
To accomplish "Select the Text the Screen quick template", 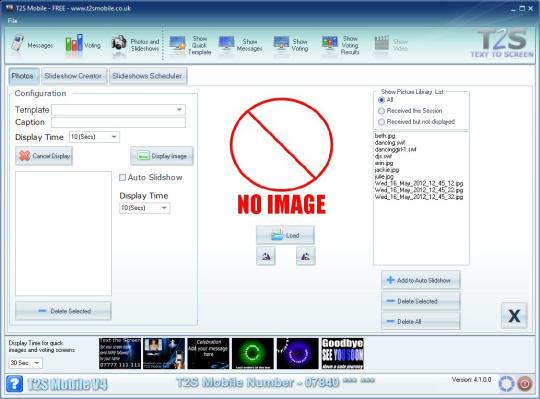I will pos(120,353).
